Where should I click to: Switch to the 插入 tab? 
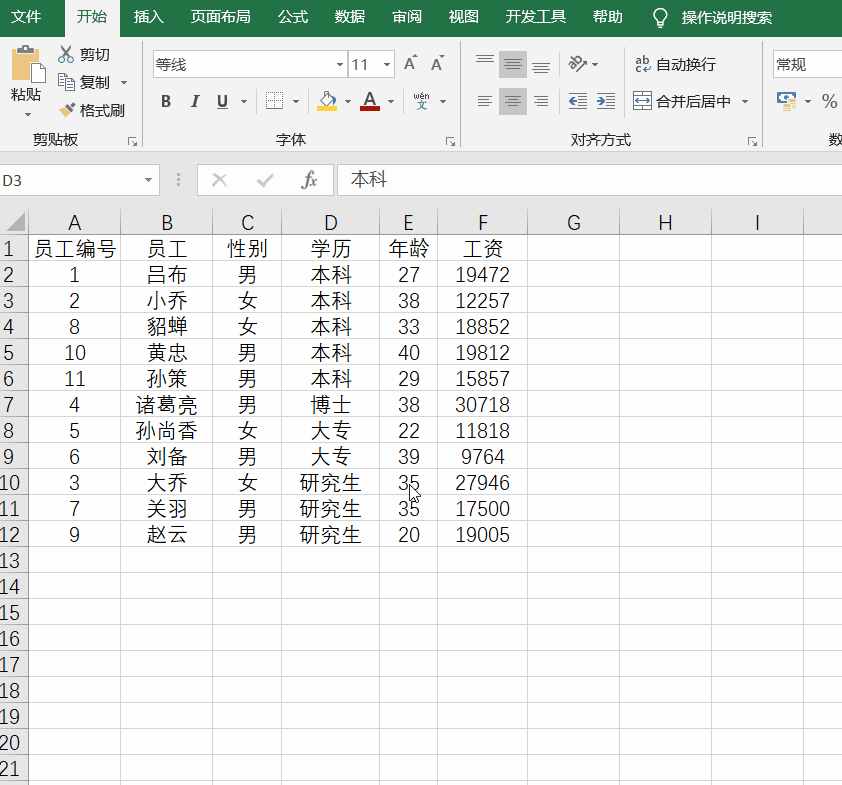(148, 17)
